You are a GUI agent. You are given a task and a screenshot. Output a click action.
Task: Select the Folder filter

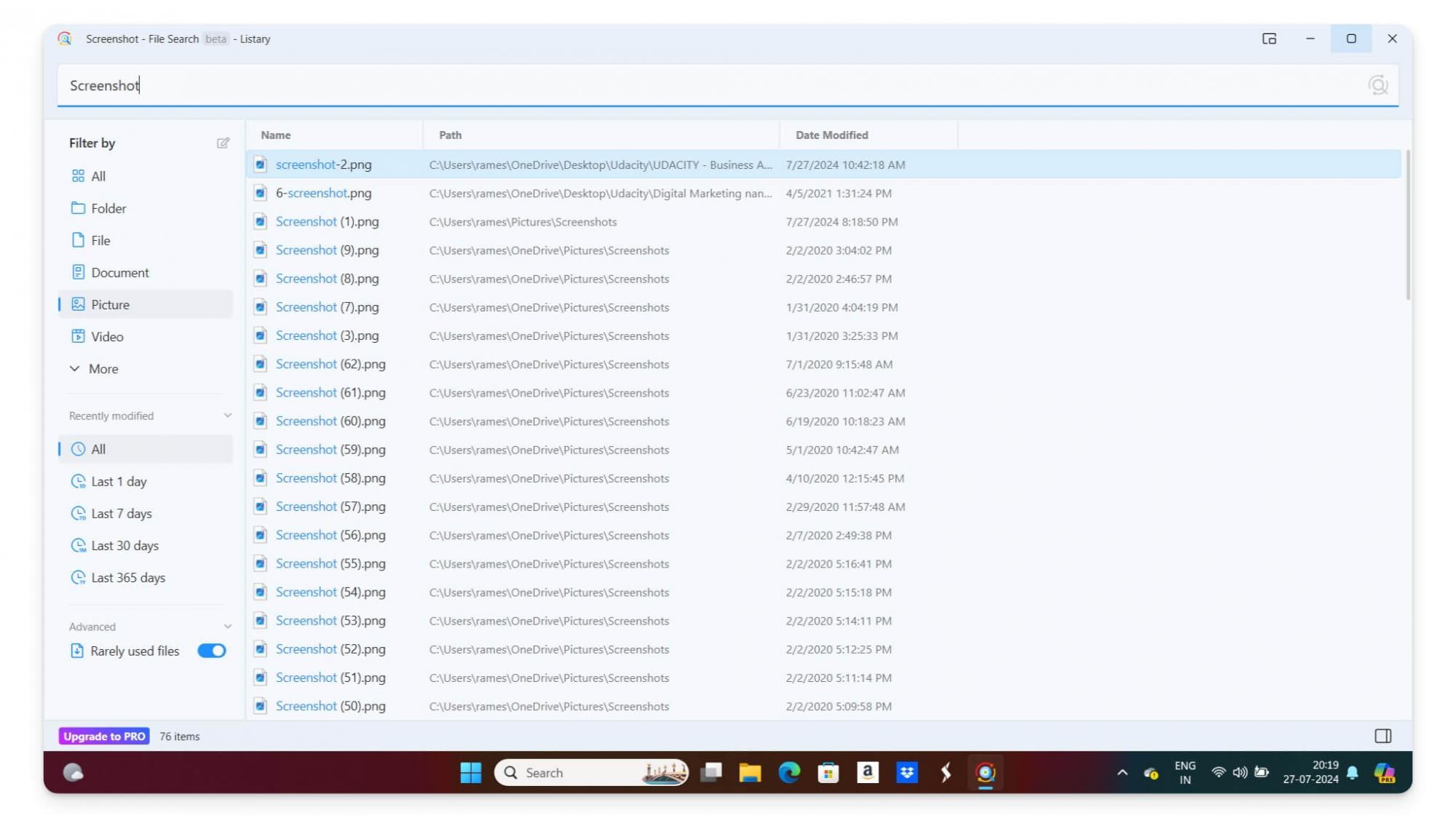tap(108, 208)
